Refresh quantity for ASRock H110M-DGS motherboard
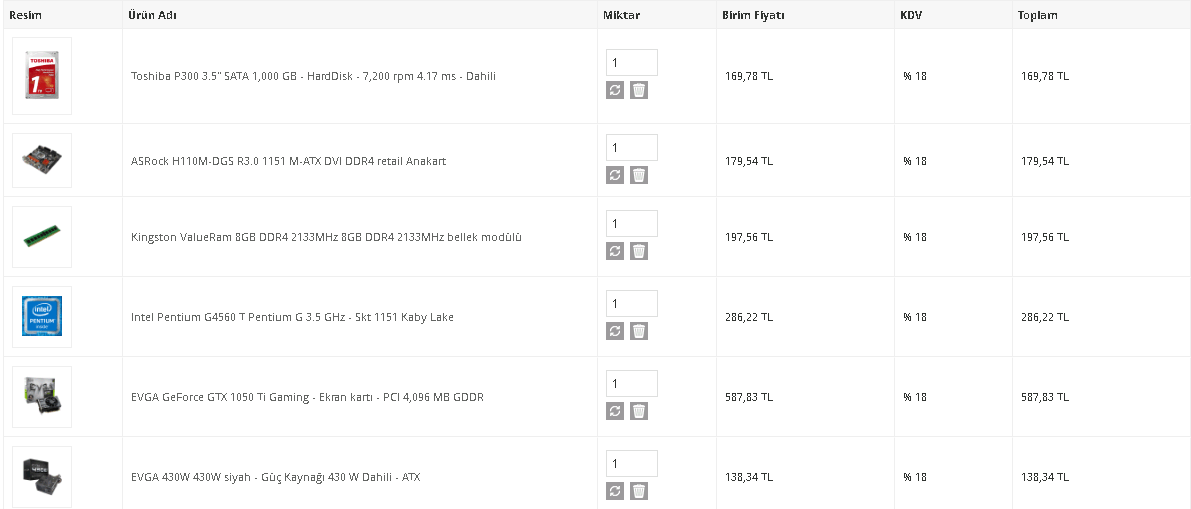The height and width of the screenshot is (509, 1191). coord(615,175)
